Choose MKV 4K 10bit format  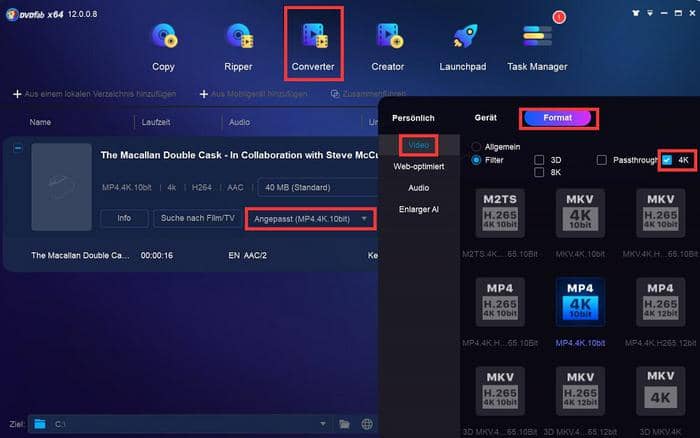[x=580, y=213]
